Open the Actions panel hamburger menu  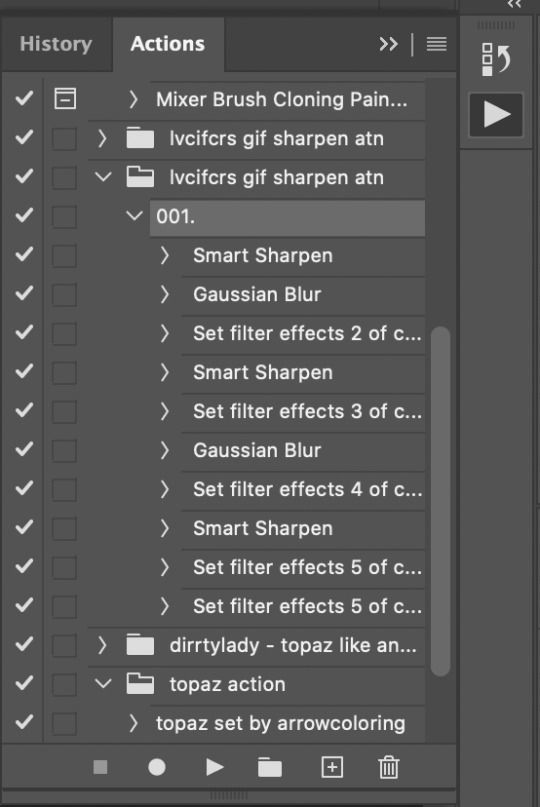(x=437, y=44)
